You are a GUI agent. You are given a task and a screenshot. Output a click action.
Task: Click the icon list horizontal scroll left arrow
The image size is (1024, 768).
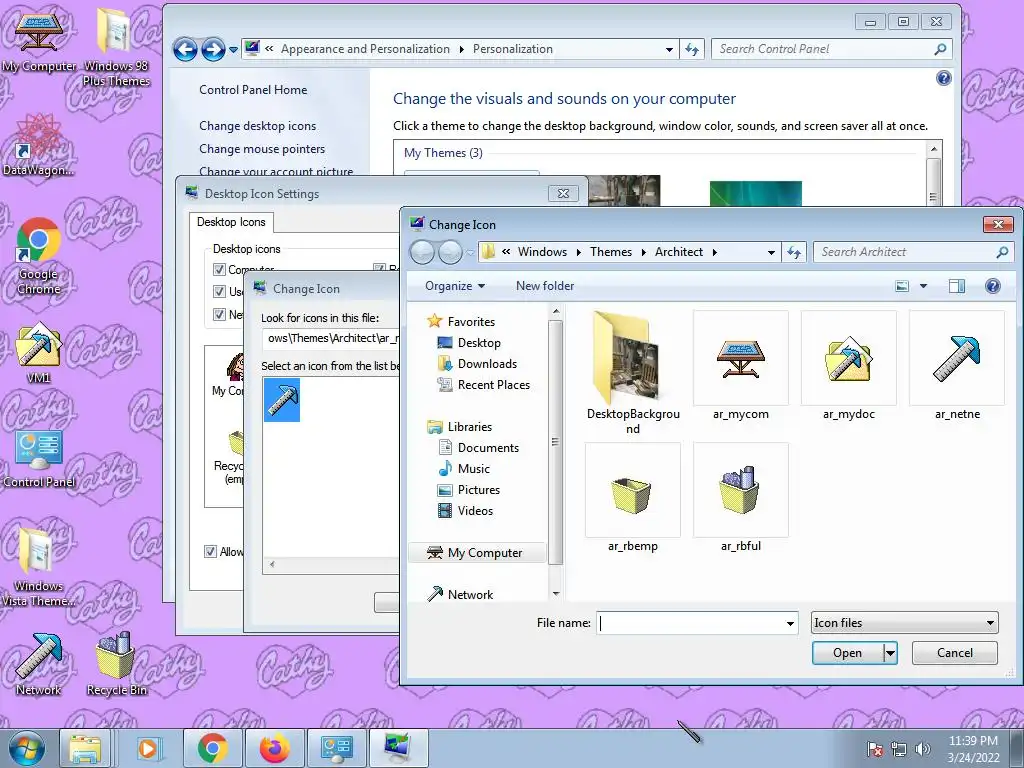click(272, 565)
